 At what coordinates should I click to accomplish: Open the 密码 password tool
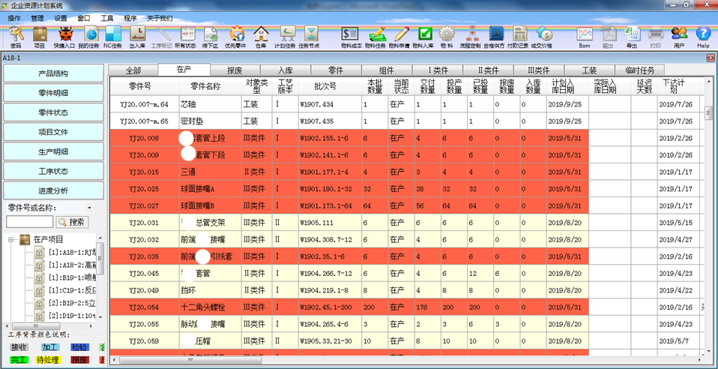click(x=16, y=37)
